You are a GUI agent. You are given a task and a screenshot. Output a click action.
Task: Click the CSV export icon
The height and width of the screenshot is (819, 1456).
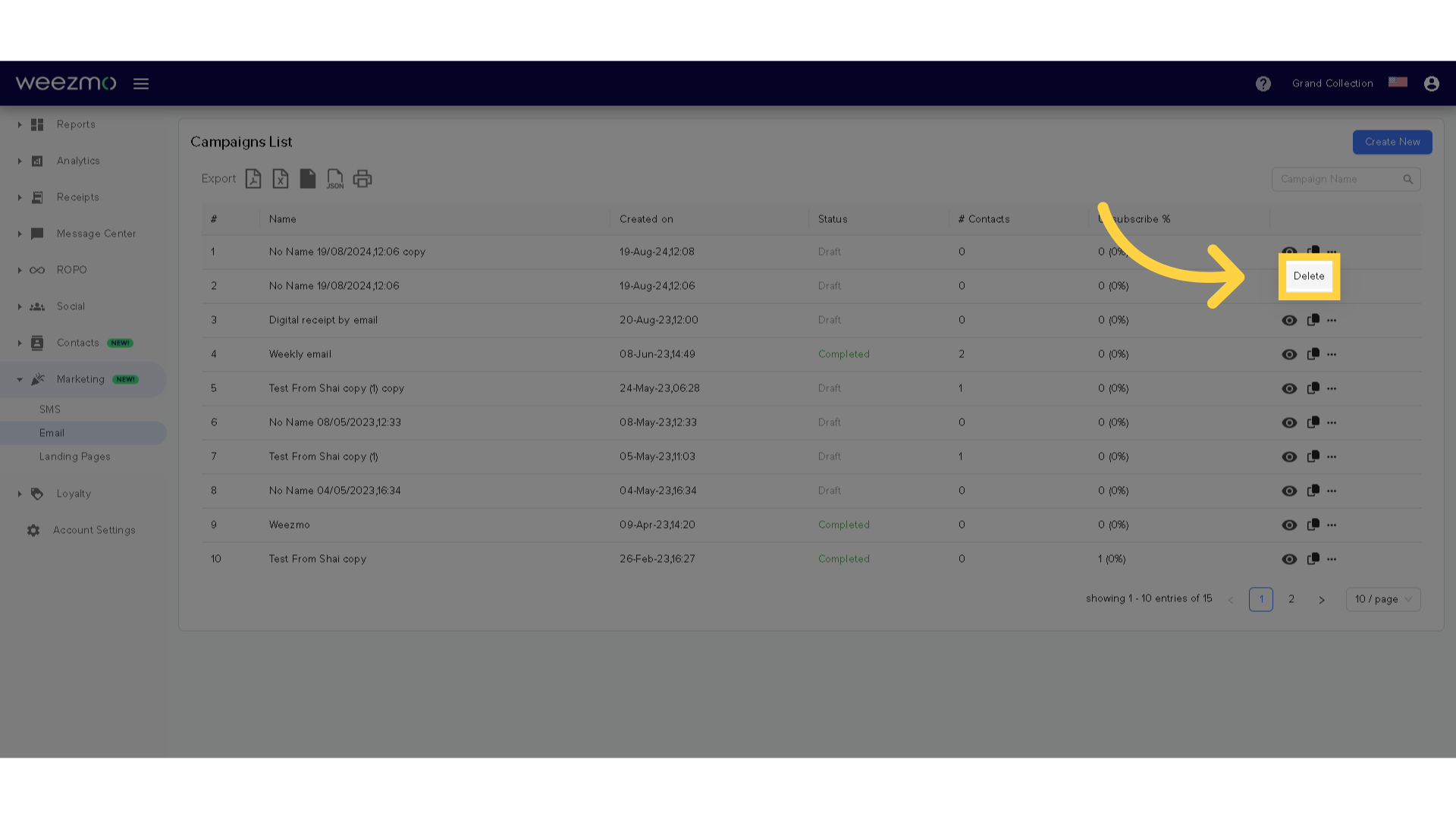(307, 178)
